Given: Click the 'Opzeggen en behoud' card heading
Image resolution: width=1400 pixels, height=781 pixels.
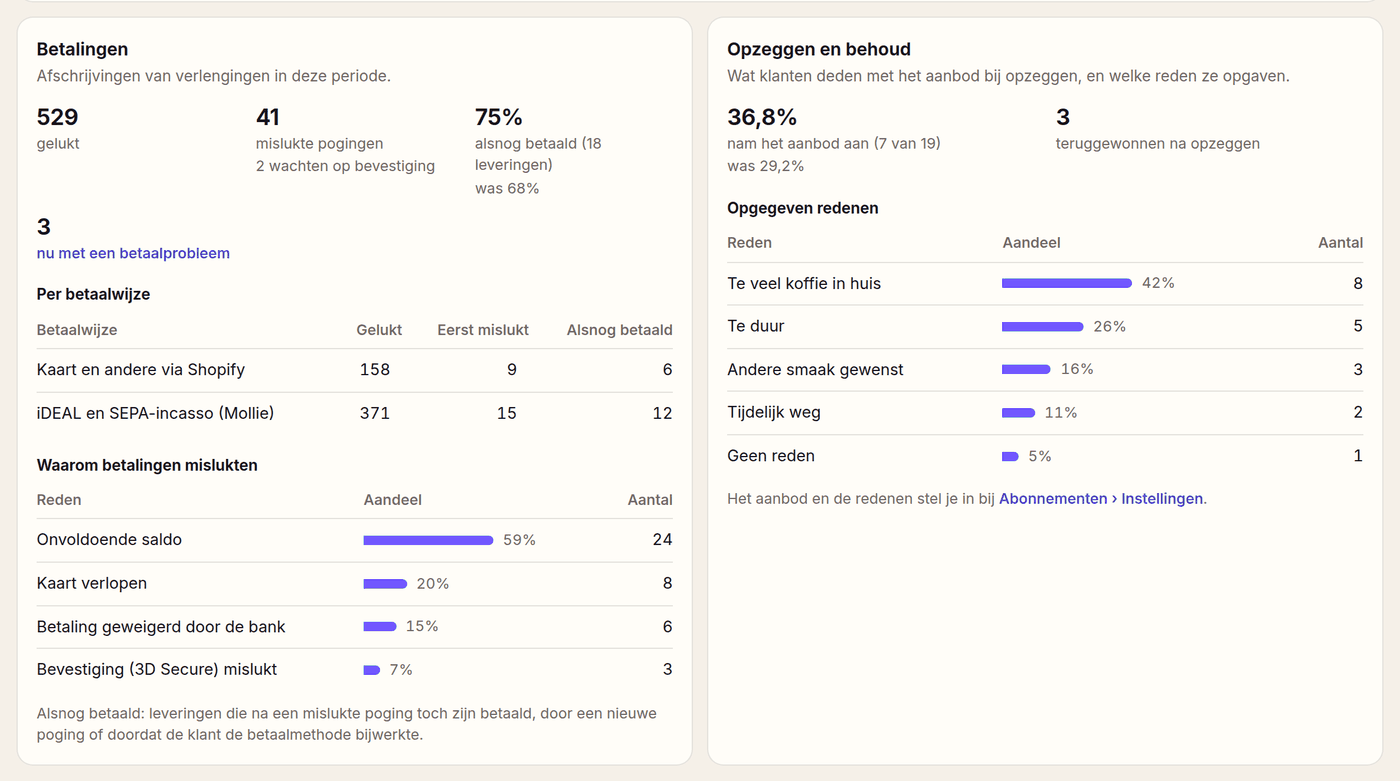Looking at the screenshot, I should point(819,49).
